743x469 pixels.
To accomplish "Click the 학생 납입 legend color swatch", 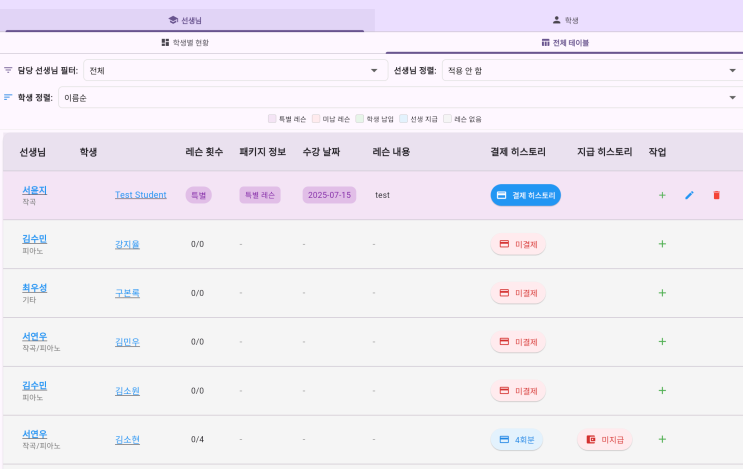I will click(360, 118).
